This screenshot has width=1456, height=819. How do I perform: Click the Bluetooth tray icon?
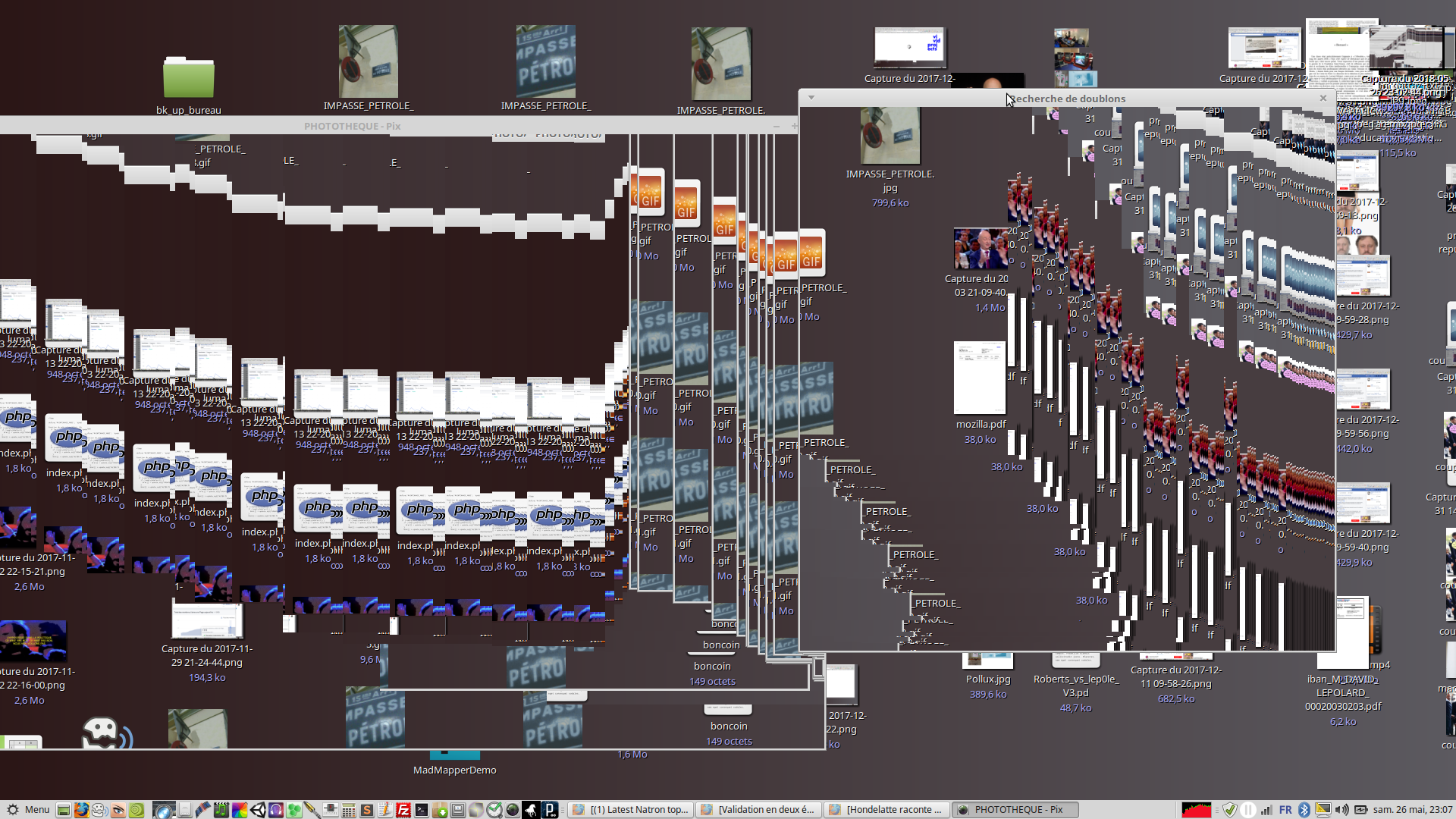coord(1304,810)
